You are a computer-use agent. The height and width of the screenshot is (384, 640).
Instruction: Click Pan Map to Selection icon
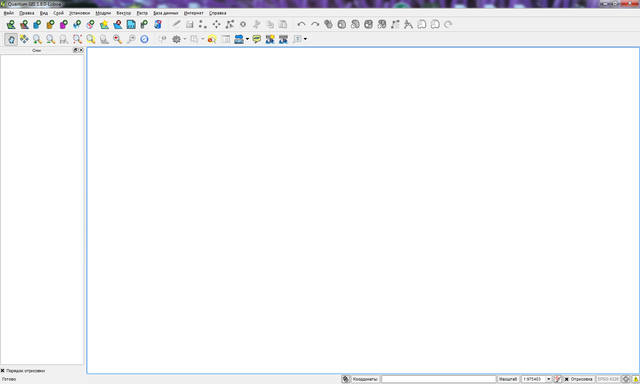click(x=24, y=39)
